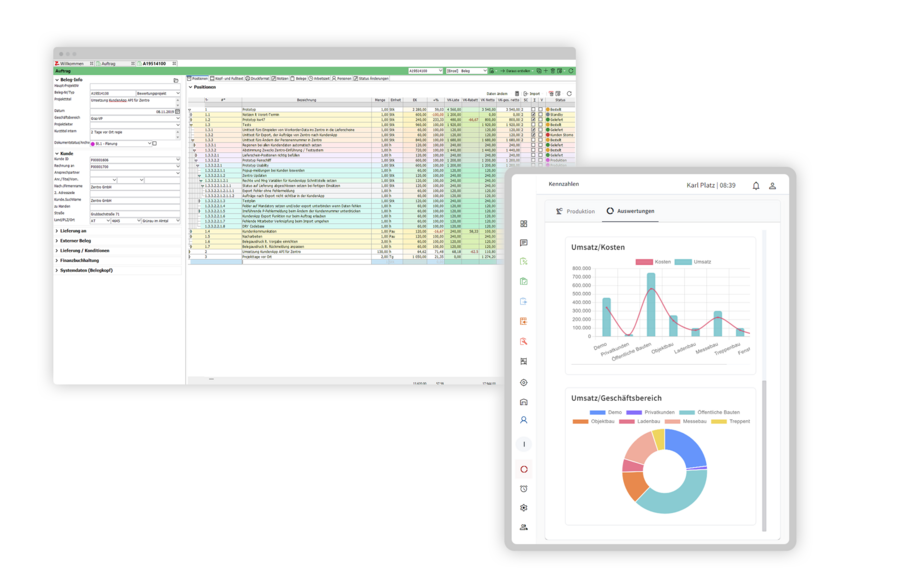Click the Import button above positions table
Viewport: 904px width, 588px height.
tap(532, 93)
